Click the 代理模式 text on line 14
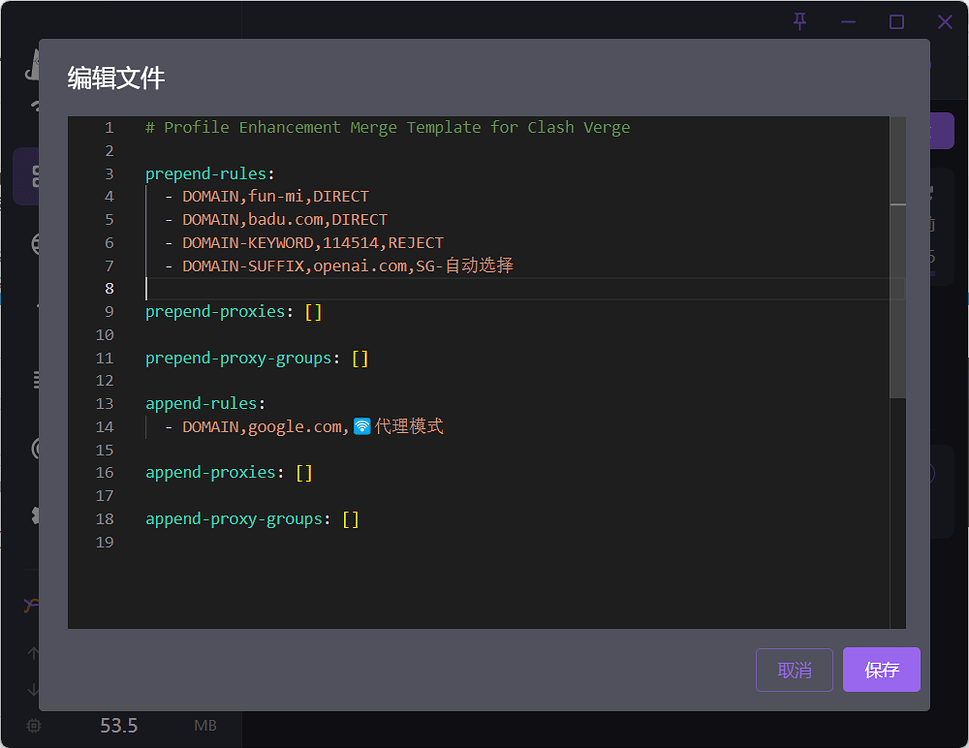This screenshot has width=969, height=748. 409,427
